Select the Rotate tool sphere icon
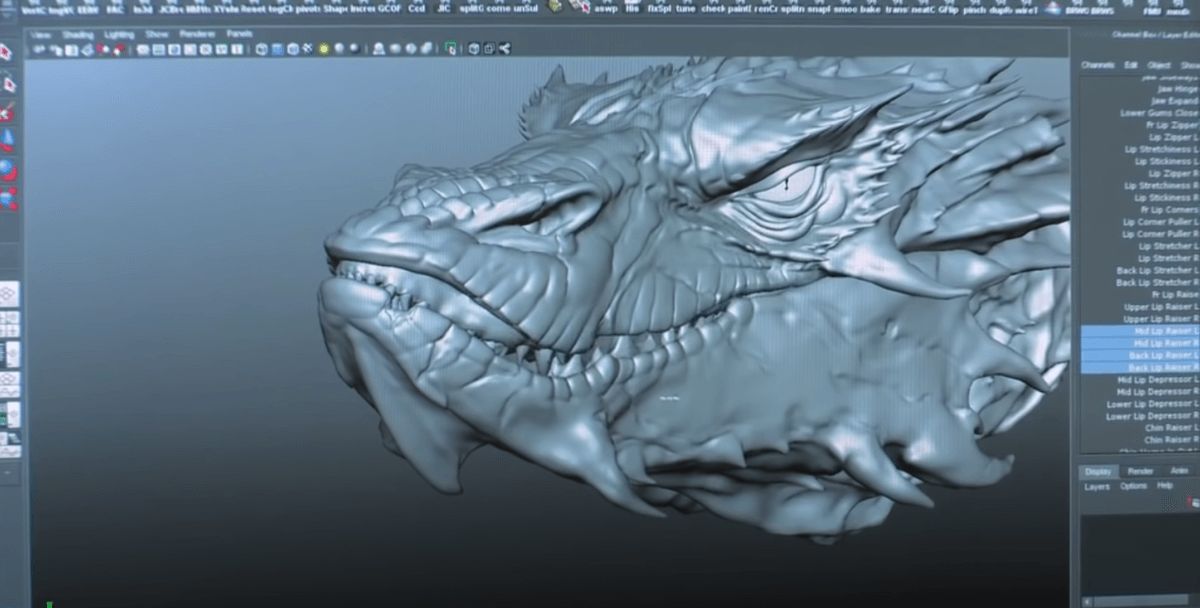This screenshot has width=1200, height=608. [x=8, y=168]
